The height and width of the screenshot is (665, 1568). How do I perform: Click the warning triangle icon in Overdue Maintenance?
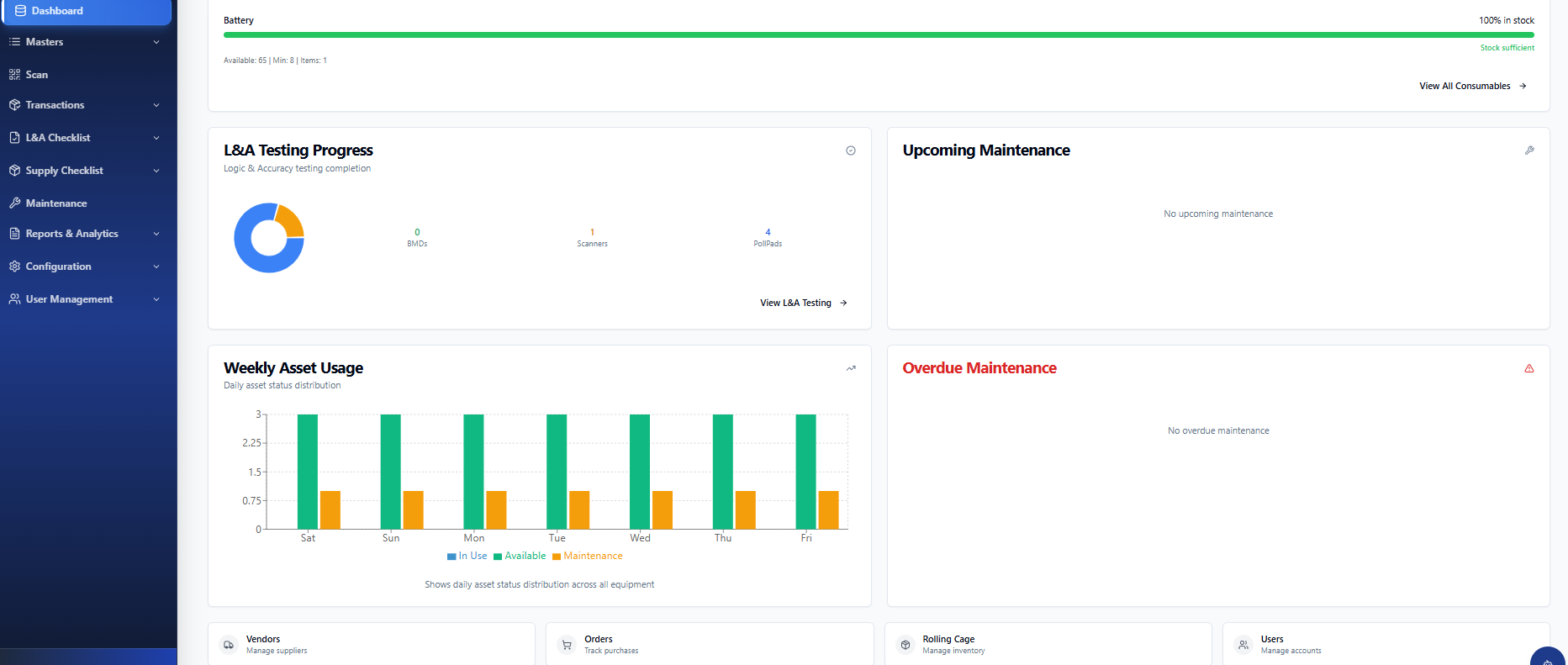pyautogui.click(x=1529, y=368)
